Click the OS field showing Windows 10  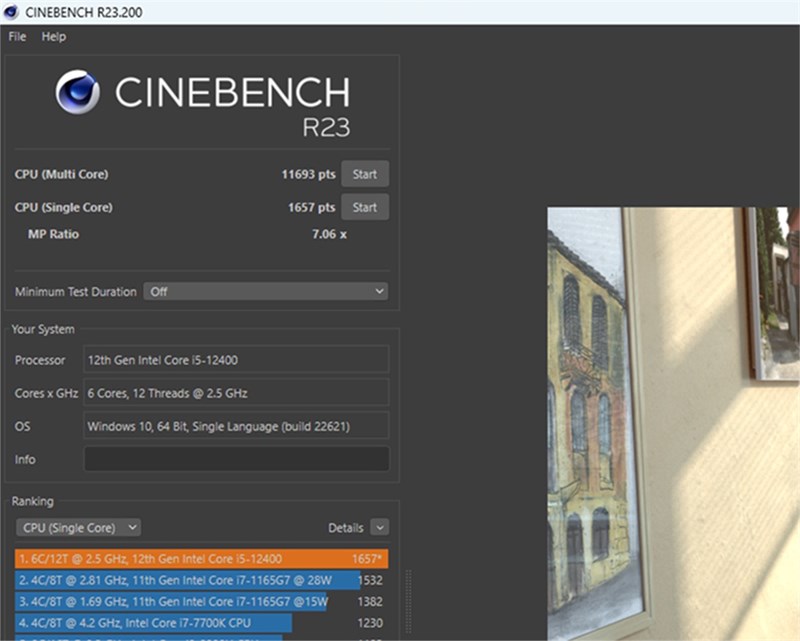(x=236, y=426)
